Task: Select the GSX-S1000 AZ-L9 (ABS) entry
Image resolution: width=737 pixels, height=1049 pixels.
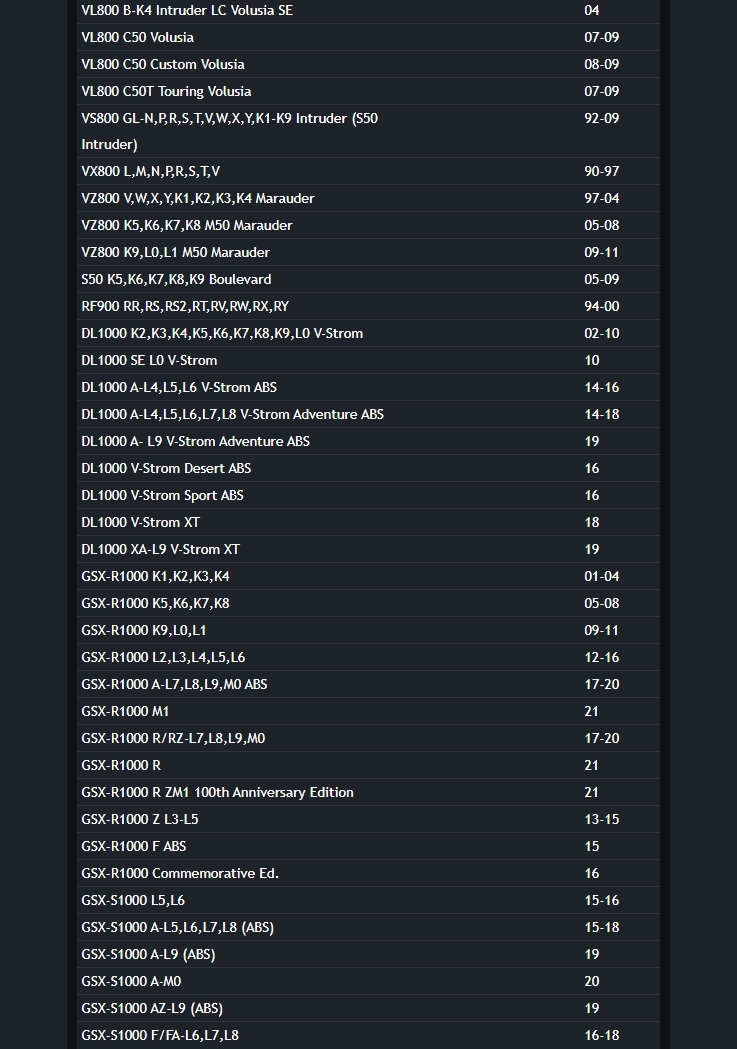Action: pos(152,1008)
